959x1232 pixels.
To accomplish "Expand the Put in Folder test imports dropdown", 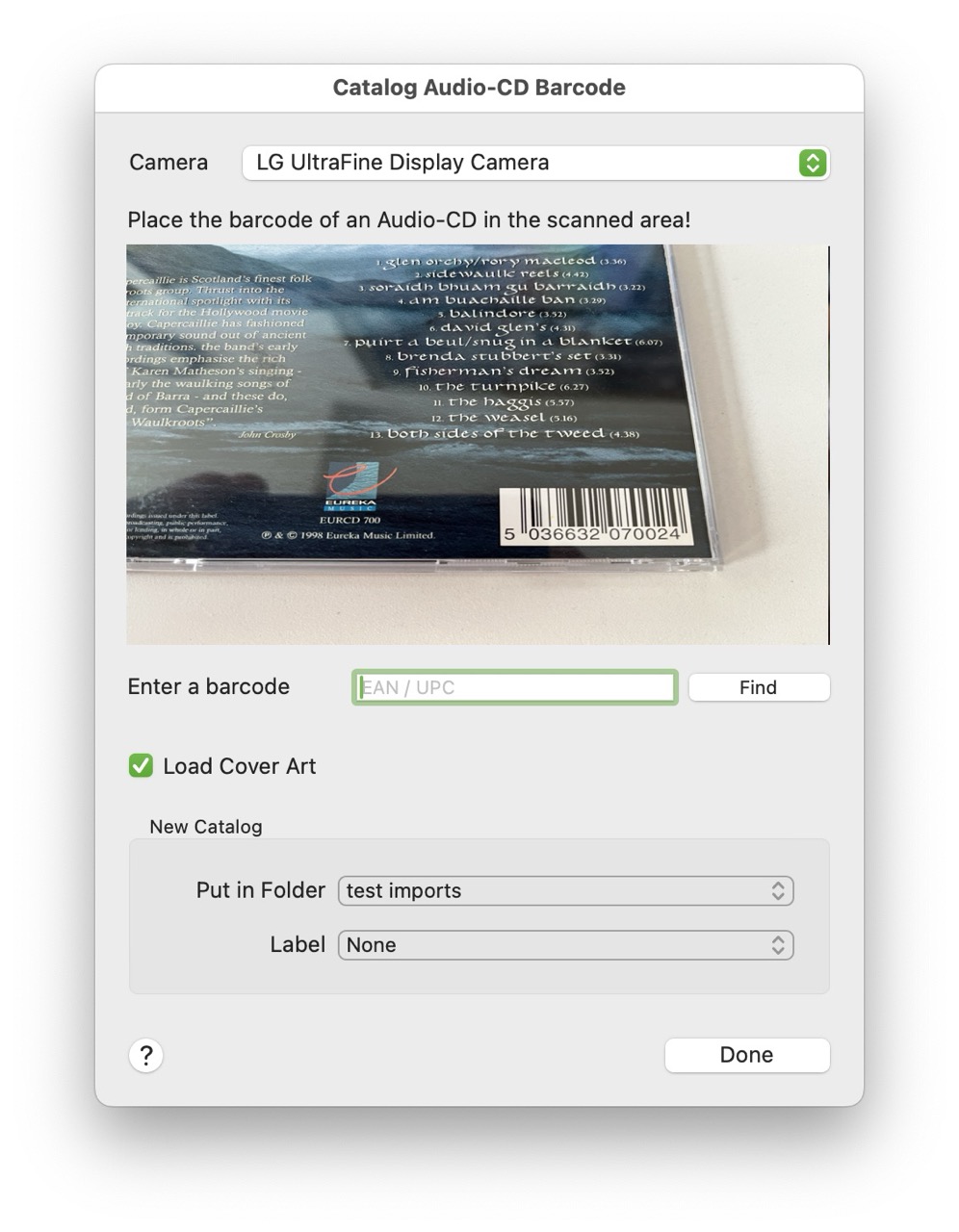I will pyautogui.click(x=565, y=891).
